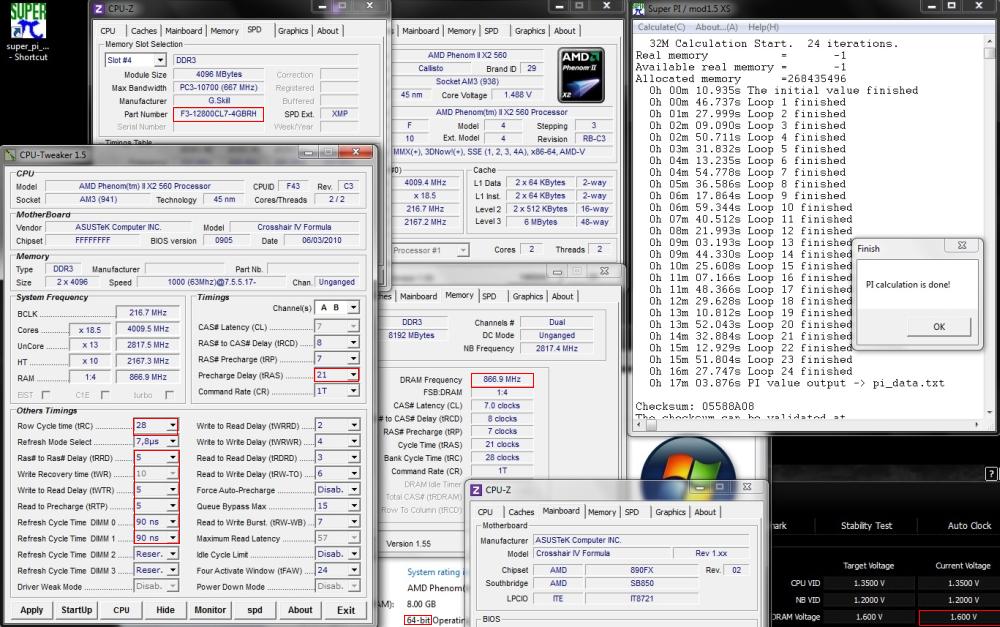Click the Part Number field F3-12800CL7-4GBRH
The height and width of the screenshot is (627, 1000).
pos(218,114)
